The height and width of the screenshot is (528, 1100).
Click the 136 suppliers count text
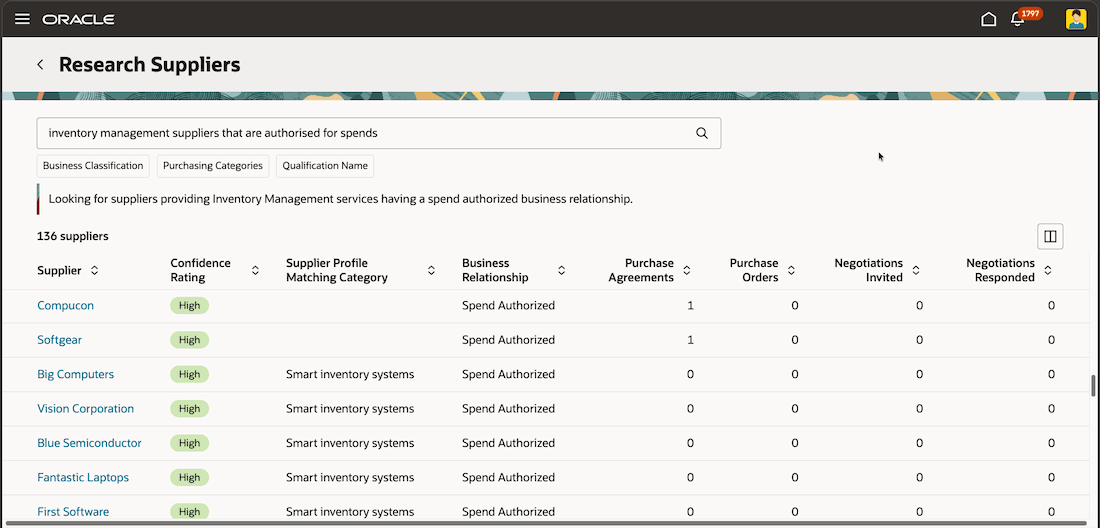pyautogui.click(x=73, y=236)
